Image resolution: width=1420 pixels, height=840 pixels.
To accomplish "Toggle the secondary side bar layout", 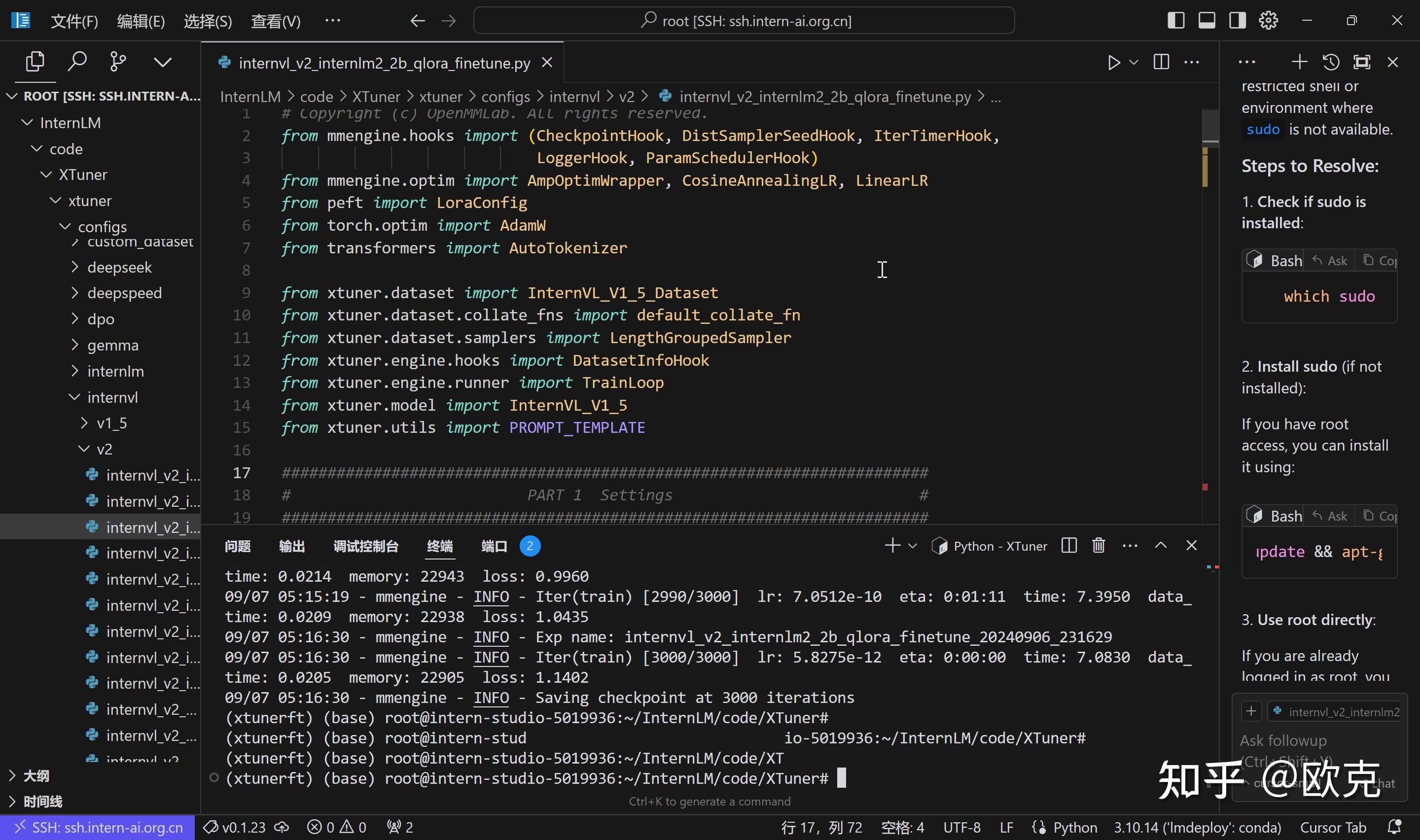I will tap(1237, 21).
